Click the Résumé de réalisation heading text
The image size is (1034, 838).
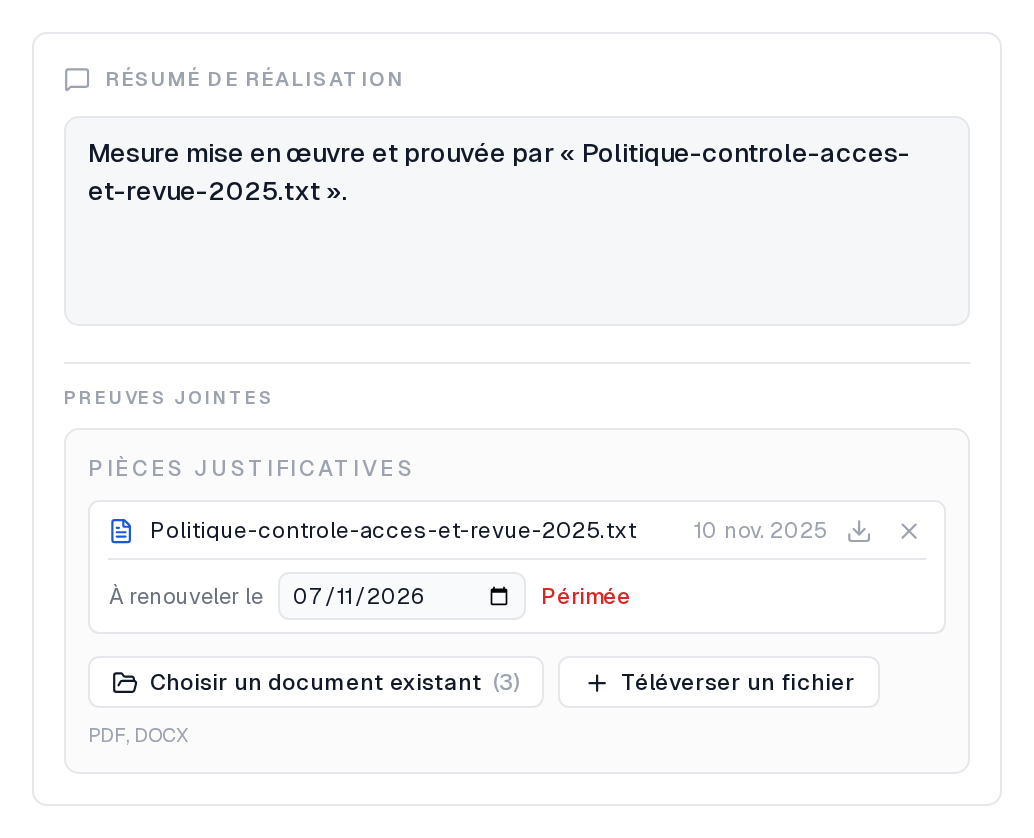(x=255, y=80)
